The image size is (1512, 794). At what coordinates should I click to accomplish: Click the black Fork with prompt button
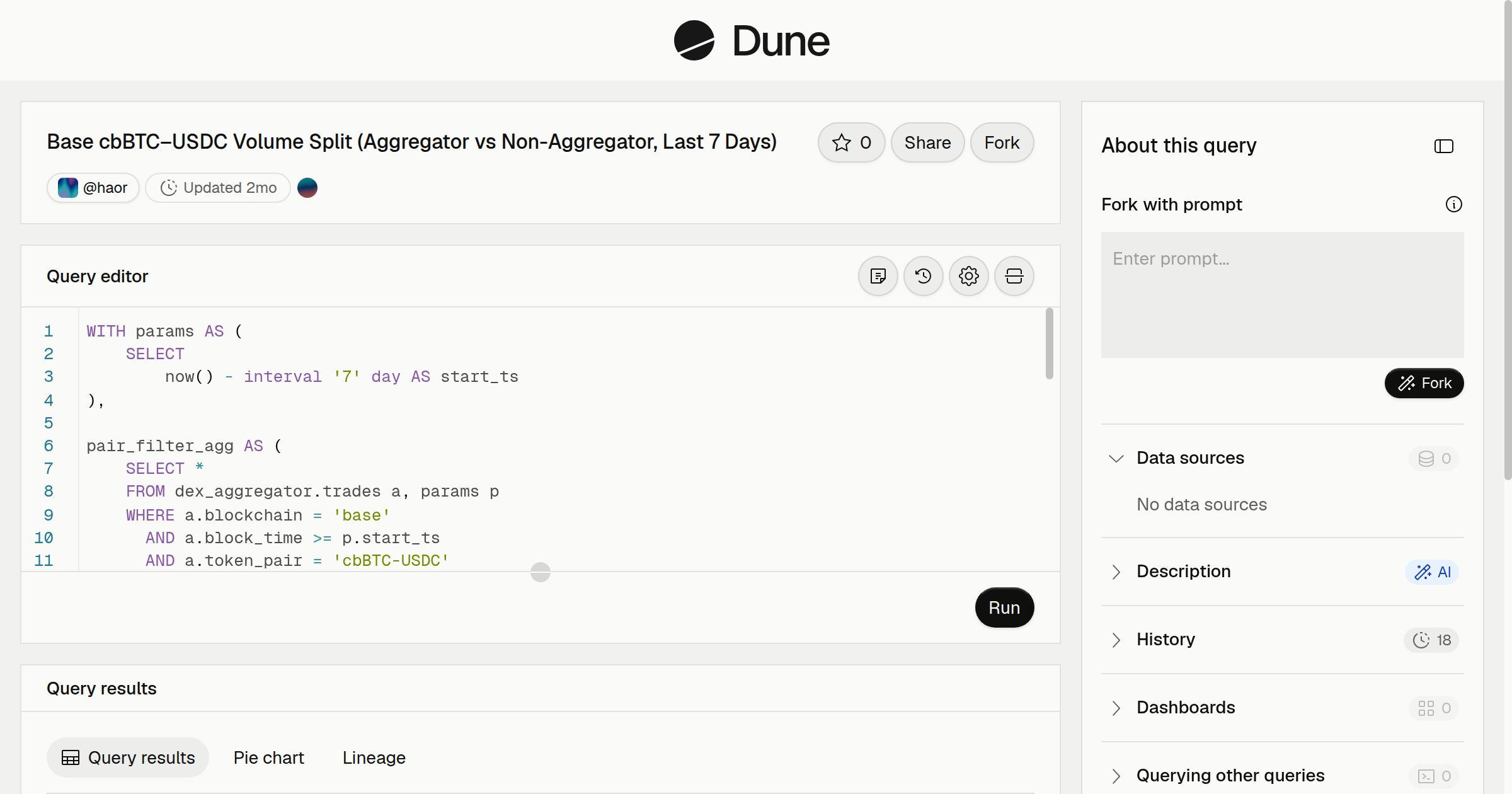click(x=1424, y=383)
